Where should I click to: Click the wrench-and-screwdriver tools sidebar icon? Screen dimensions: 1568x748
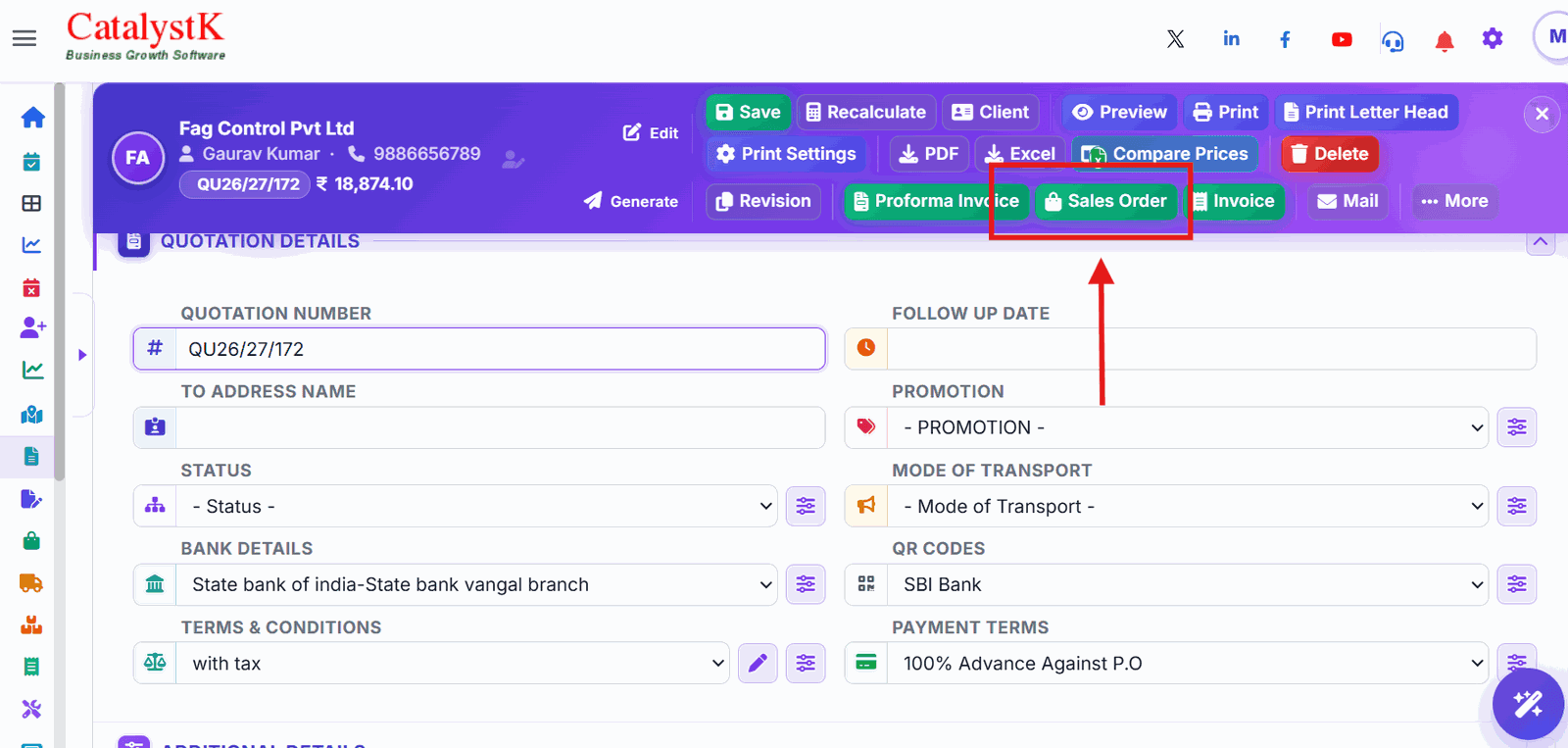click(x=31, y=709)
